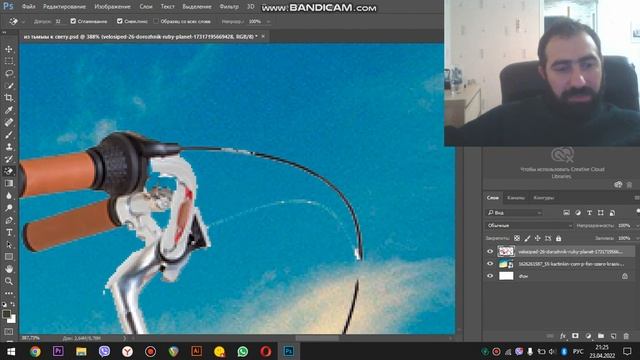The height and width of the screenshot is (360, 640).
Task: Hide the velosiped-26 layer
Action: pos(490,252)
